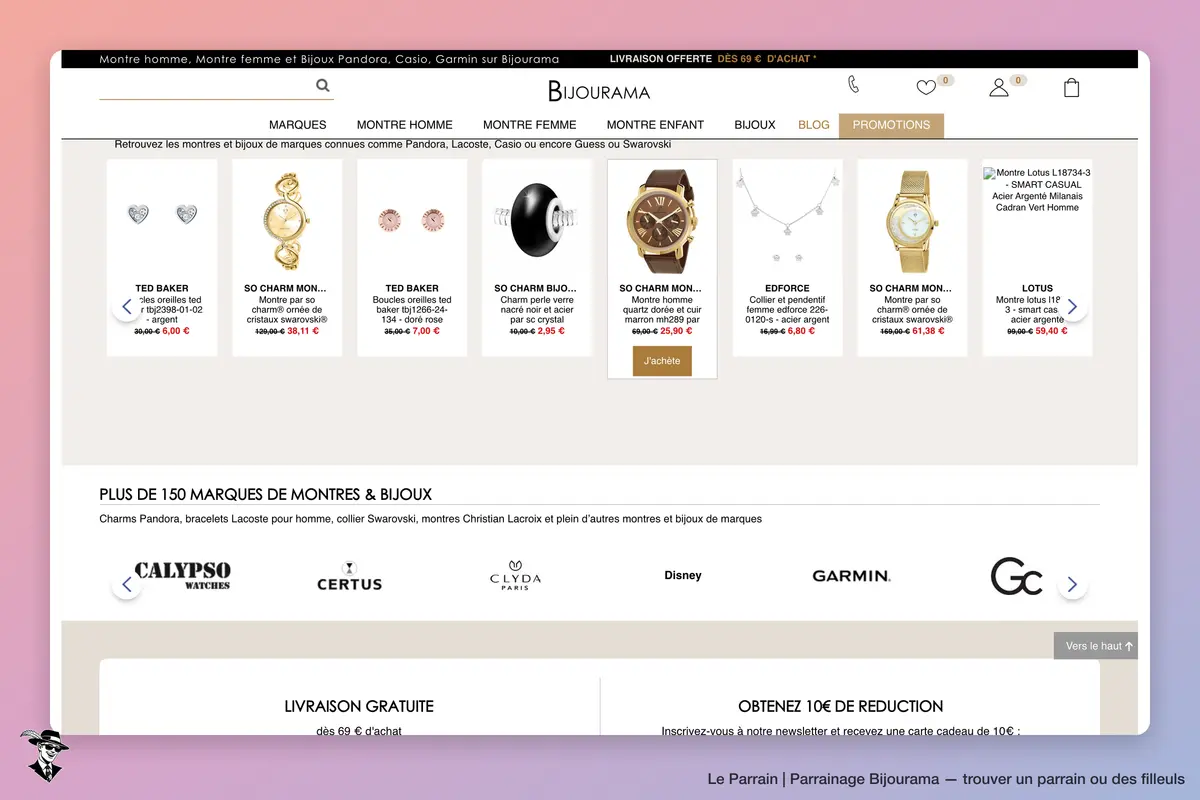This screenshot has height=800, width=1200.
Task: Open the gold Swarovski bracelet watch image
Action: (287, 219)
